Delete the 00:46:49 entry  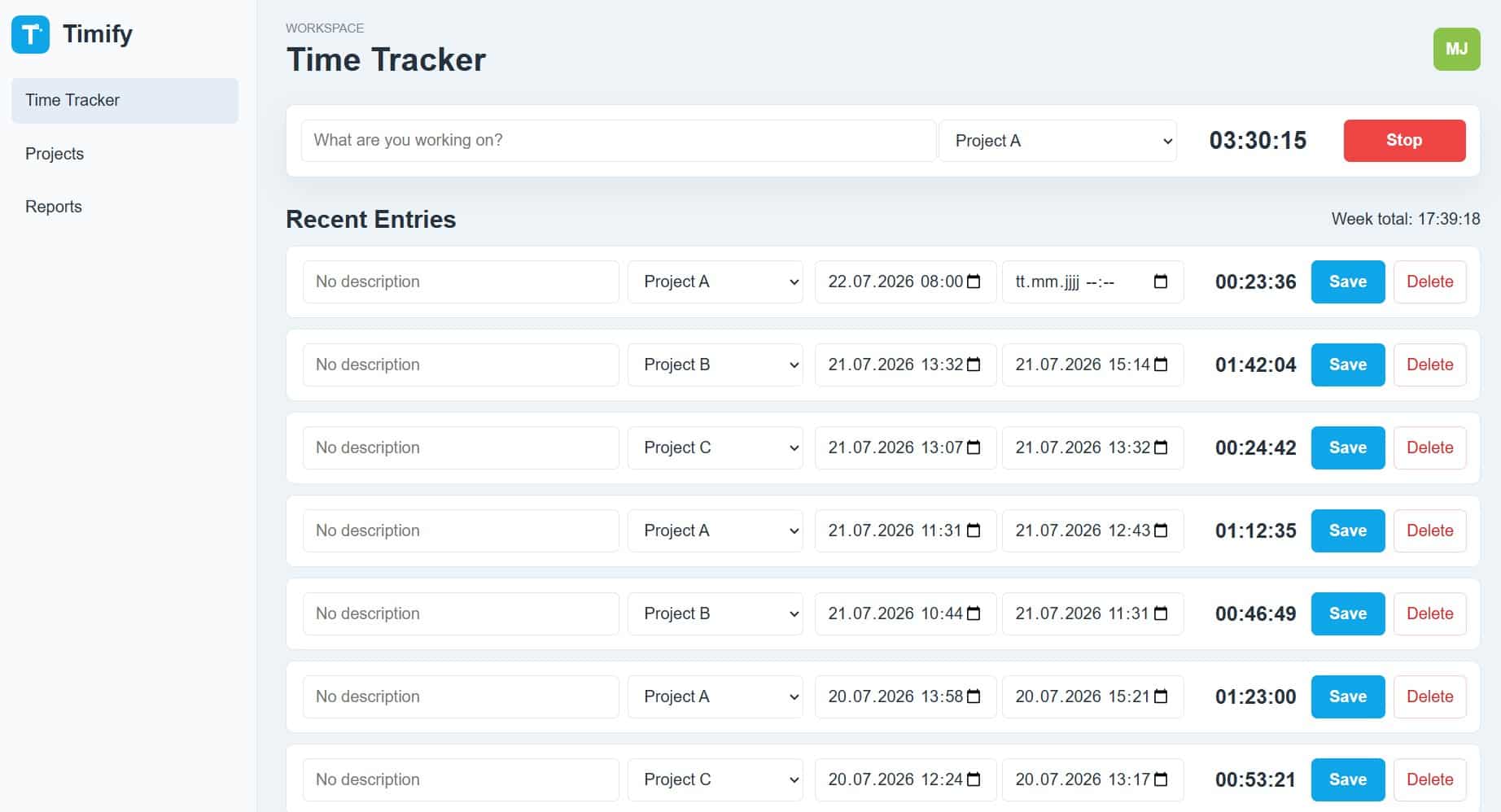coord(1430,613)
